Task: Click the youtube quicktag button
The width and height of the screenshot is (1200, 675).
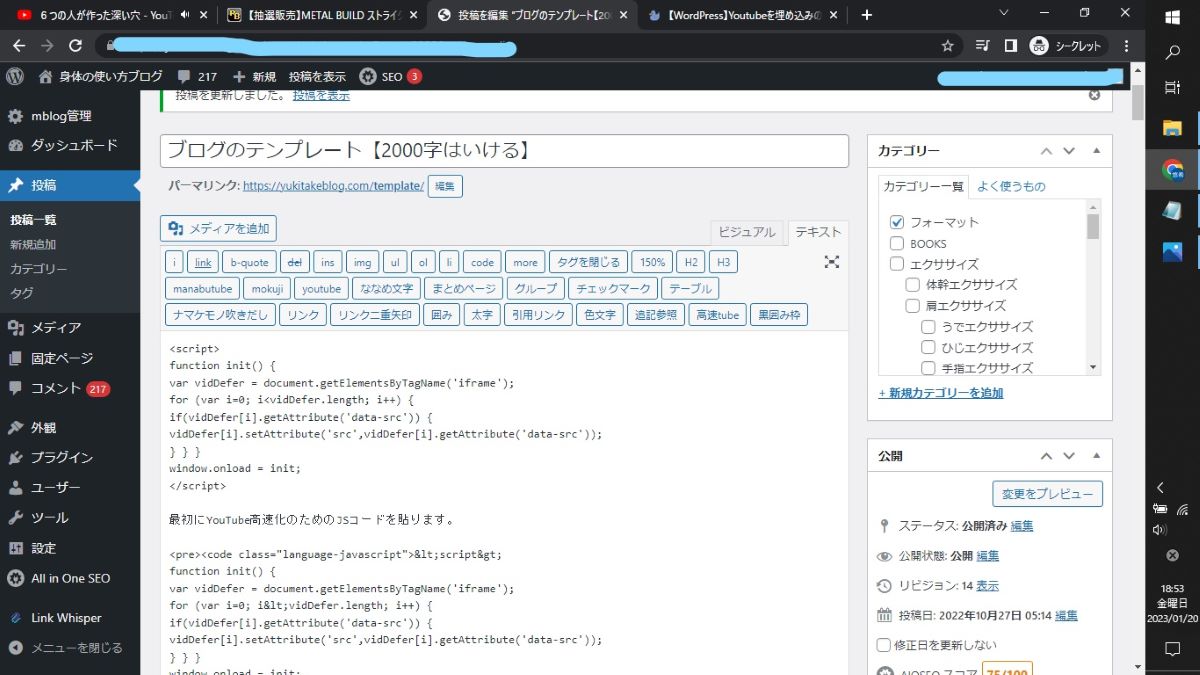Action: pos(321,288)
